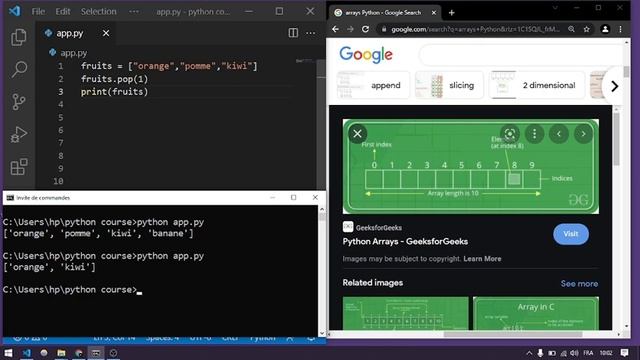This screenshot has width=640, height=360.
Task: Open editor More Actions ellipsis menu
Action: (x=311, y=33)
